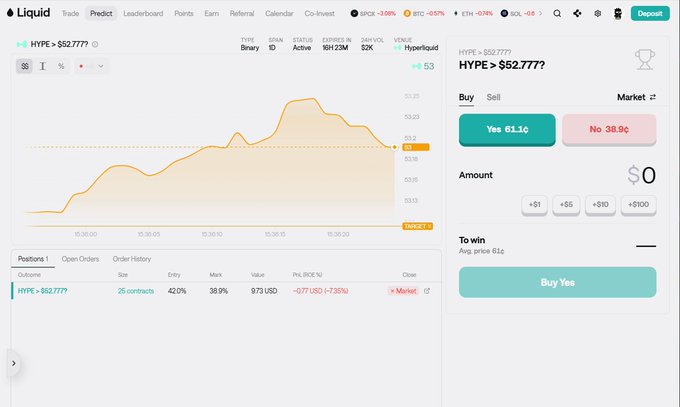
Task: Click the current price 53 indicator
Action: pyautogui.click(x=423, y=66)
